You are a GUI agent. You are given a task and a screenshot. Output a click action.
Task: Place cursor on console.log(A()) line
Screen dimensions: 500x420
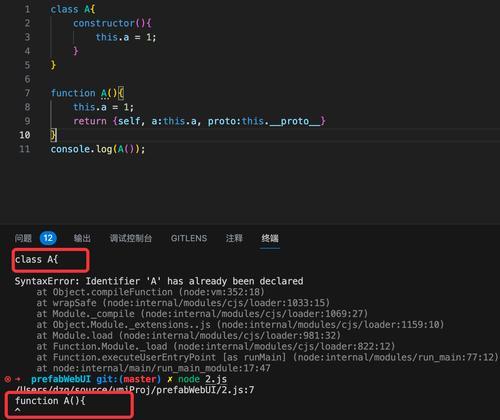(x=98, y=149)
